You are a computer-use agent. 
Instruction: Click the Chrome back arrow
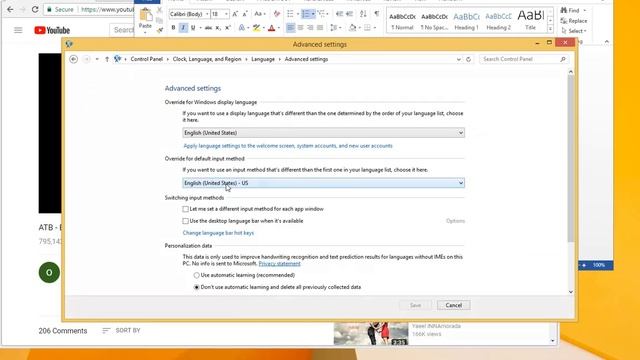[x=10, y=9]
